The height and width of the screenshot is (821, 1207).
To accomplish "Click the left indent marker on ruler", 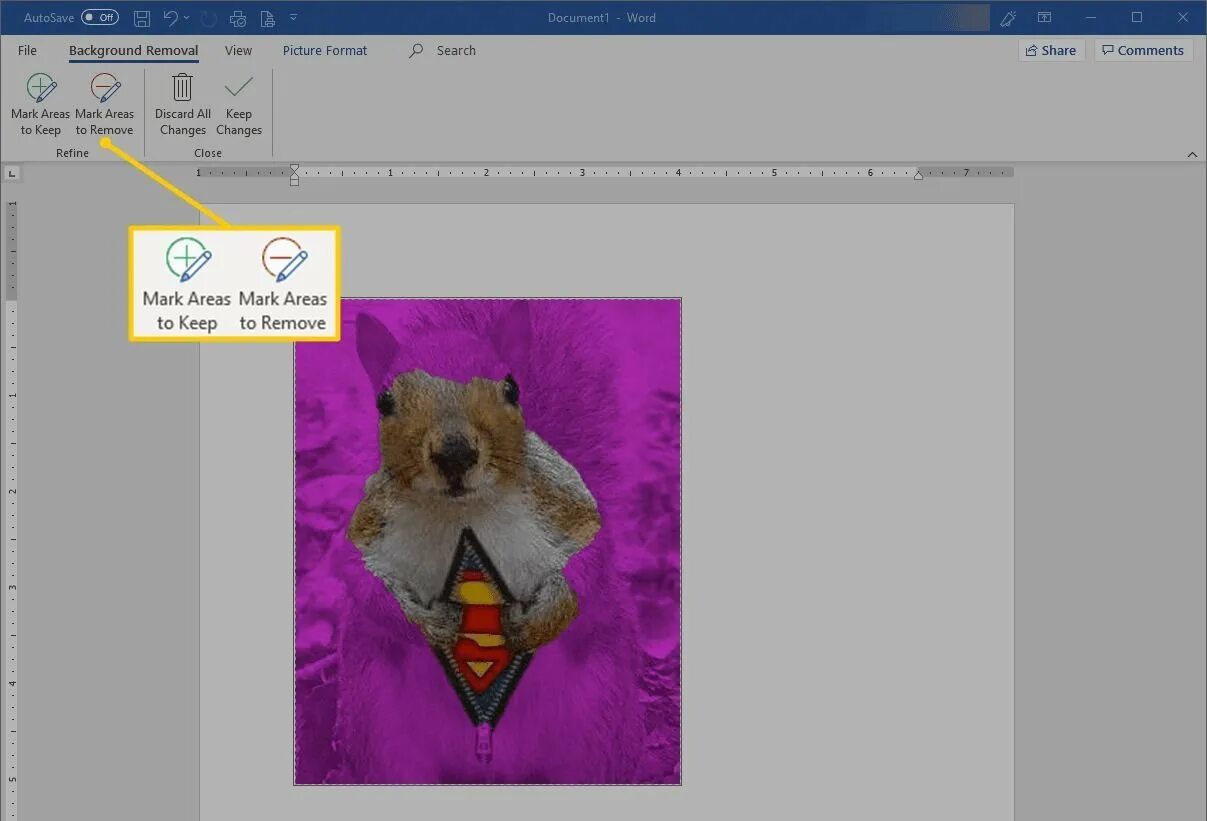I will (294, 175).
